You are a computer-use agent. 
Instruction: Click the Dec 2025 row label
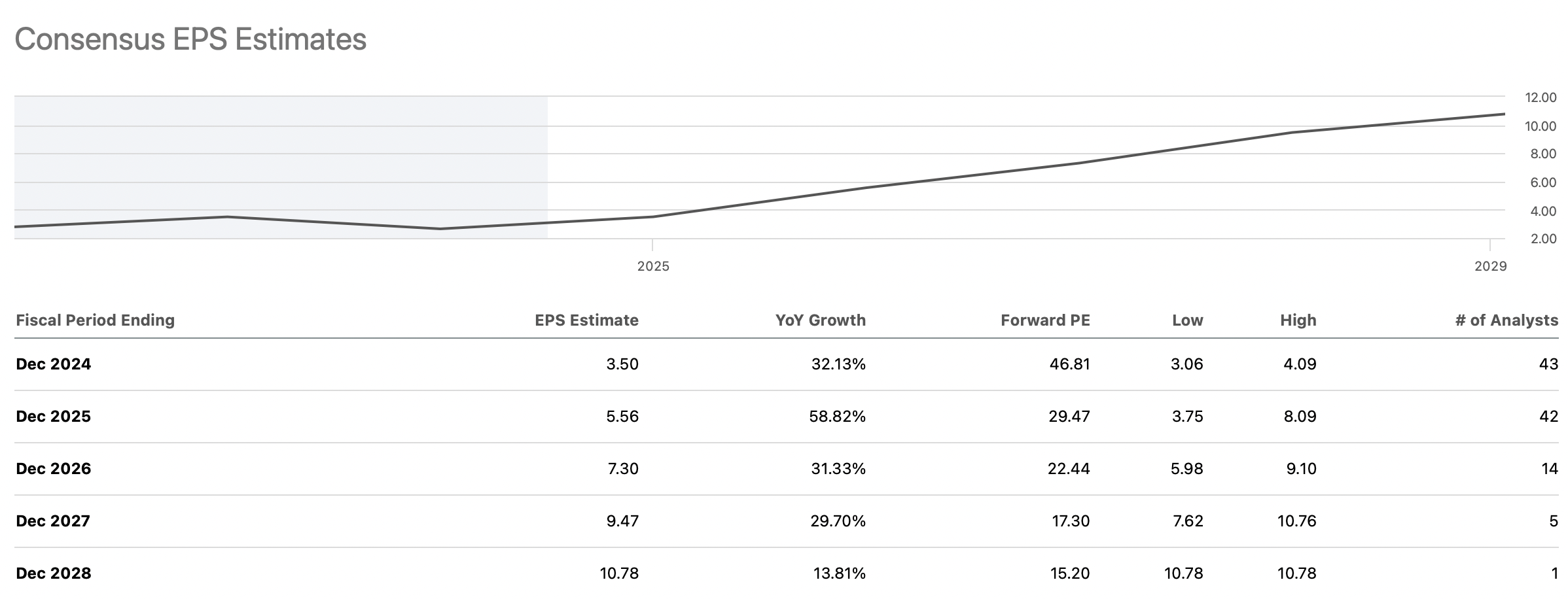tap(54, 417)
